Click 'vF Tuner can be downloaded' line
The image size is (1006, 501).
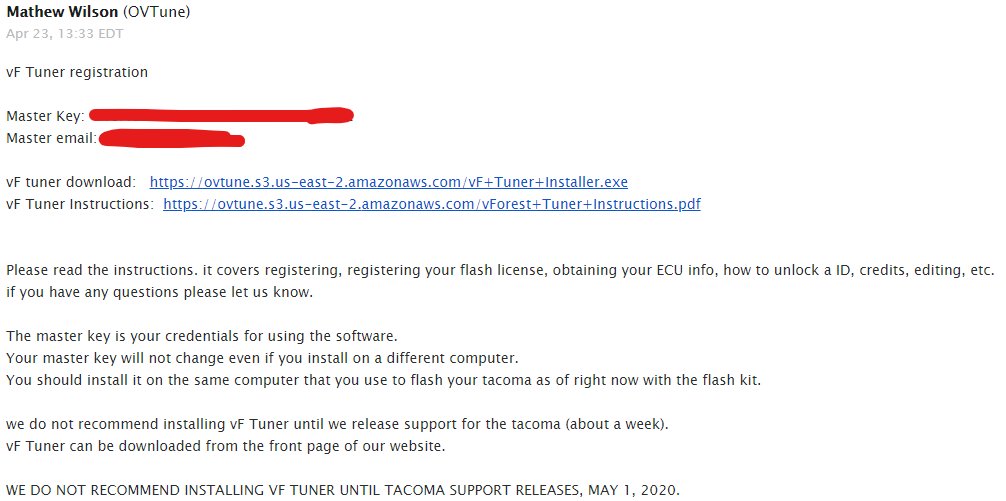pos(226,446)
